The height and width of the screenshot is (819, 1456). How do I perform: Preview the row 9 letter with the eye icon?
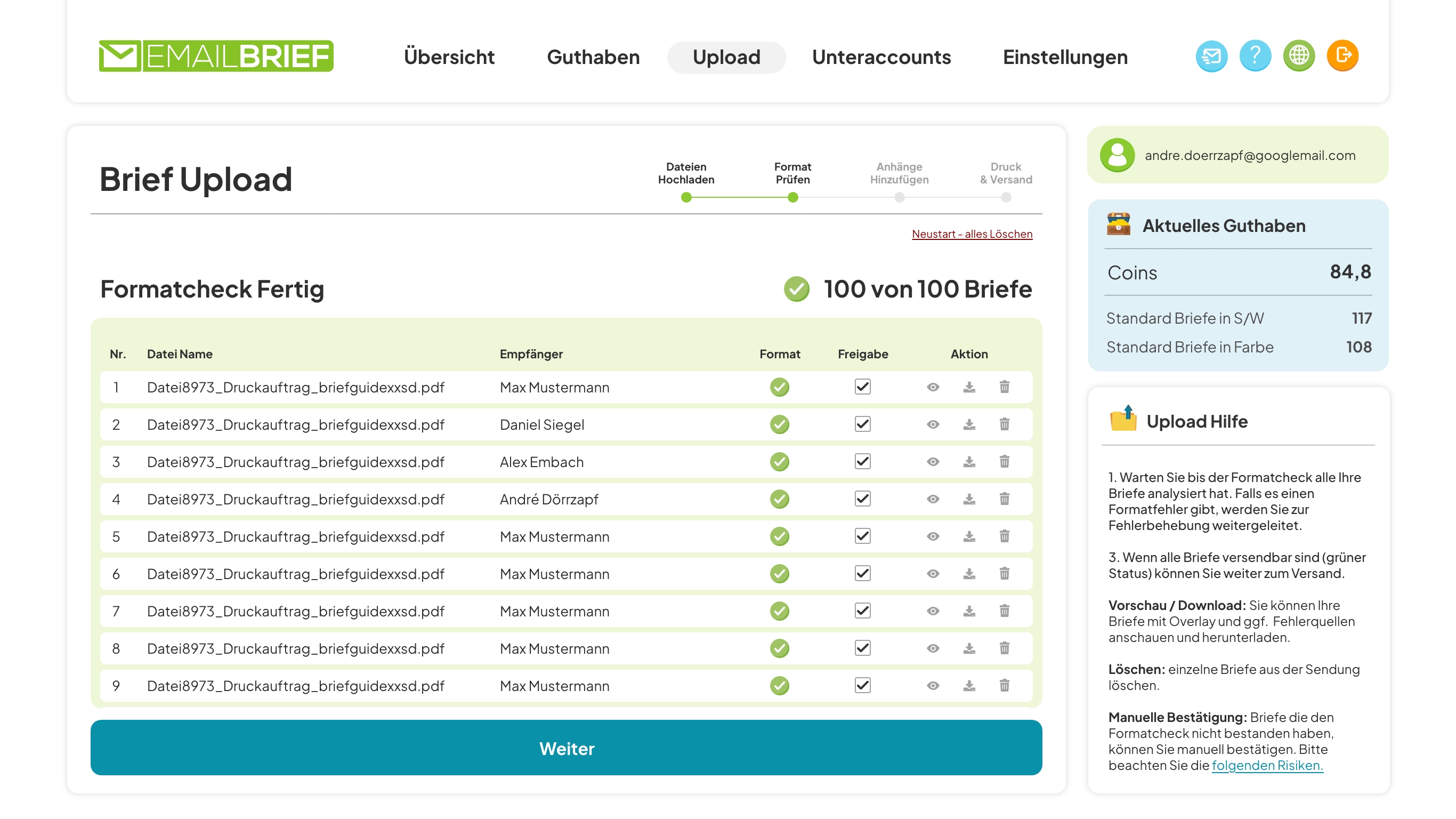click(933, 686)
